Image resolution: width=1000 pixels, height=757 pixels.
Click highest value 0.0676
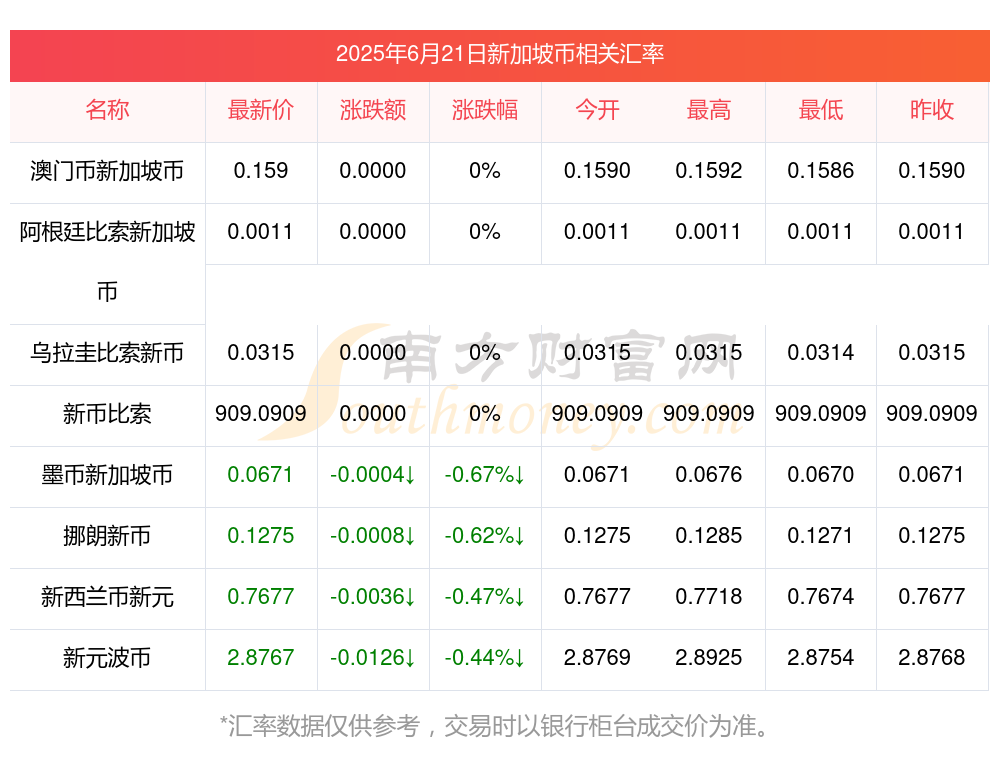[709, 474]
